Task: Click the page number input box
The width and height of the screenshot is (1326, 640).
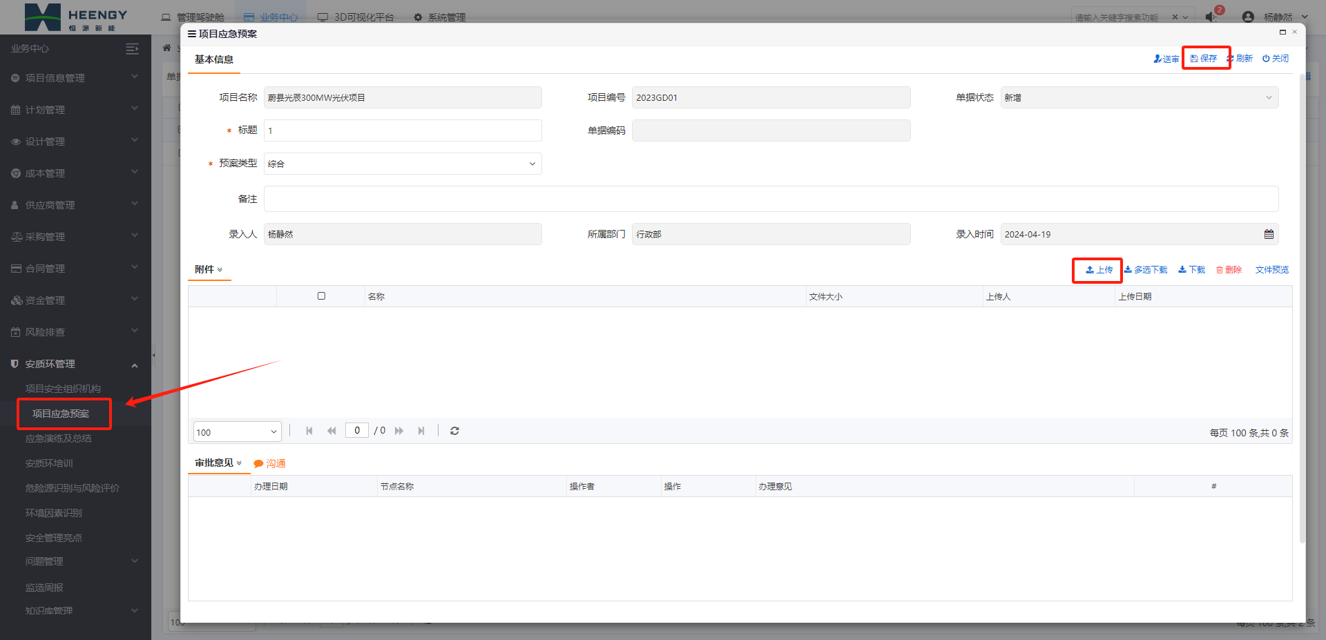Action: pyautogui.click(x=357, y=430)
